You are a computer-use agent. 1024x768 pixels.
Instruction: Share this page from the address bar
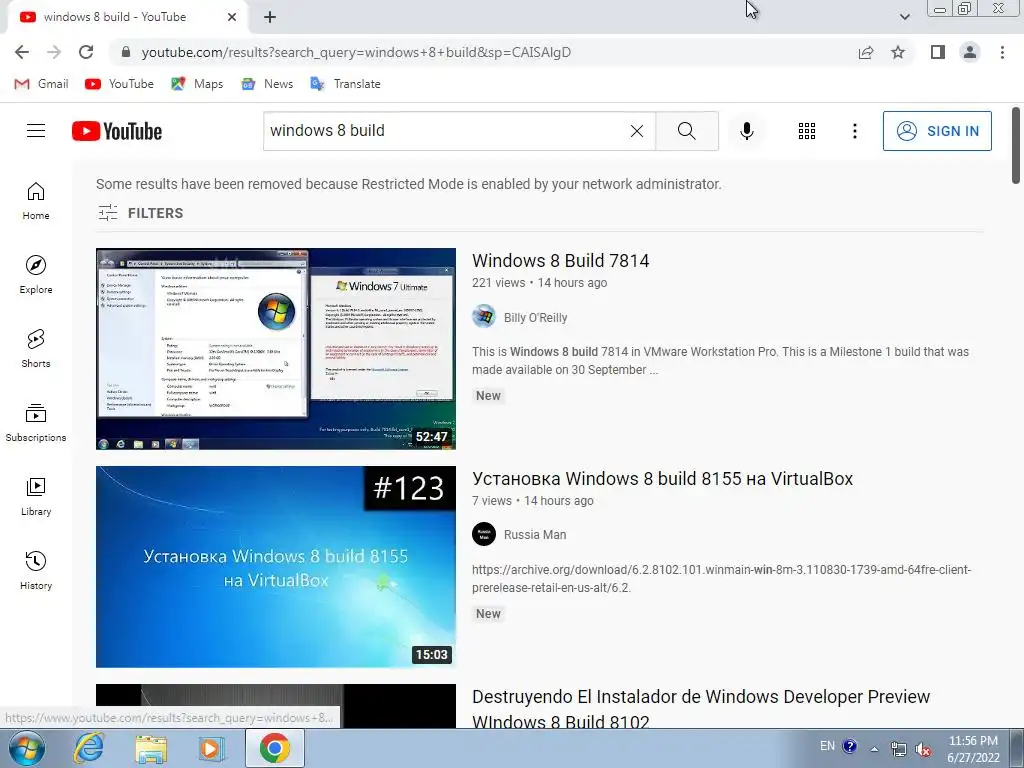click(866, 52)
